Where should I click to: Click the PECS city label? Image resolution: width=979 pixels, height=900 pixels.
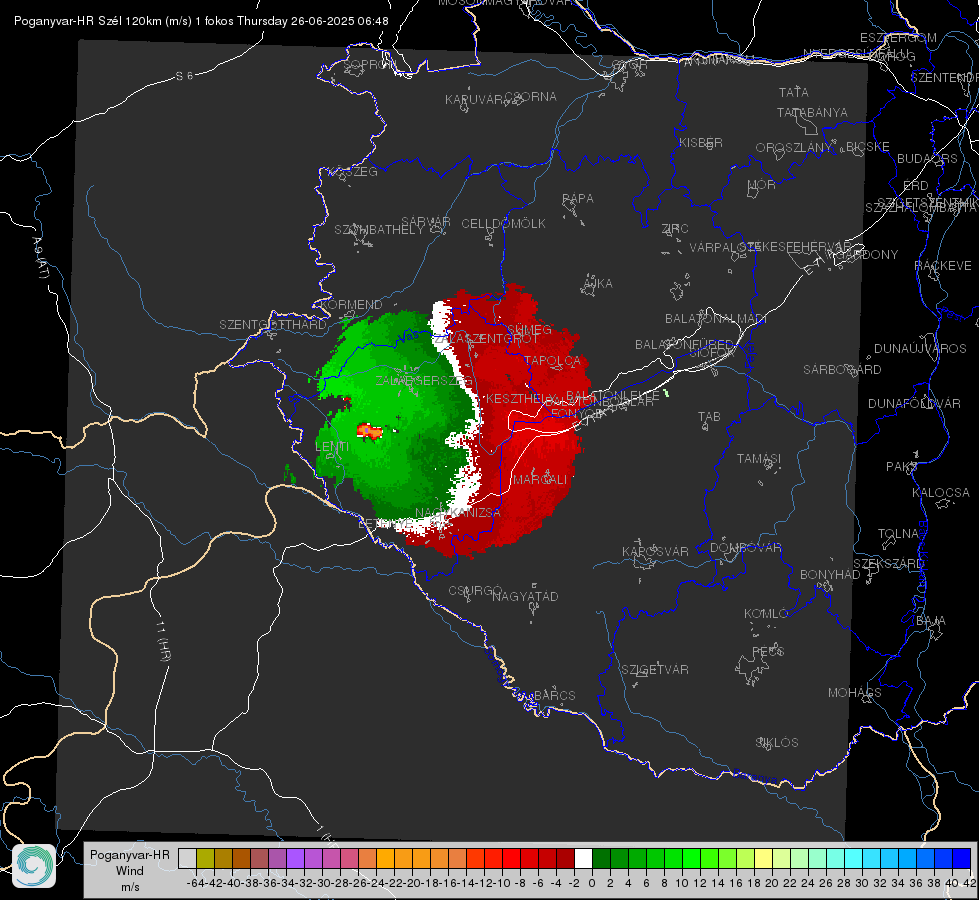[x=768, y=651]
